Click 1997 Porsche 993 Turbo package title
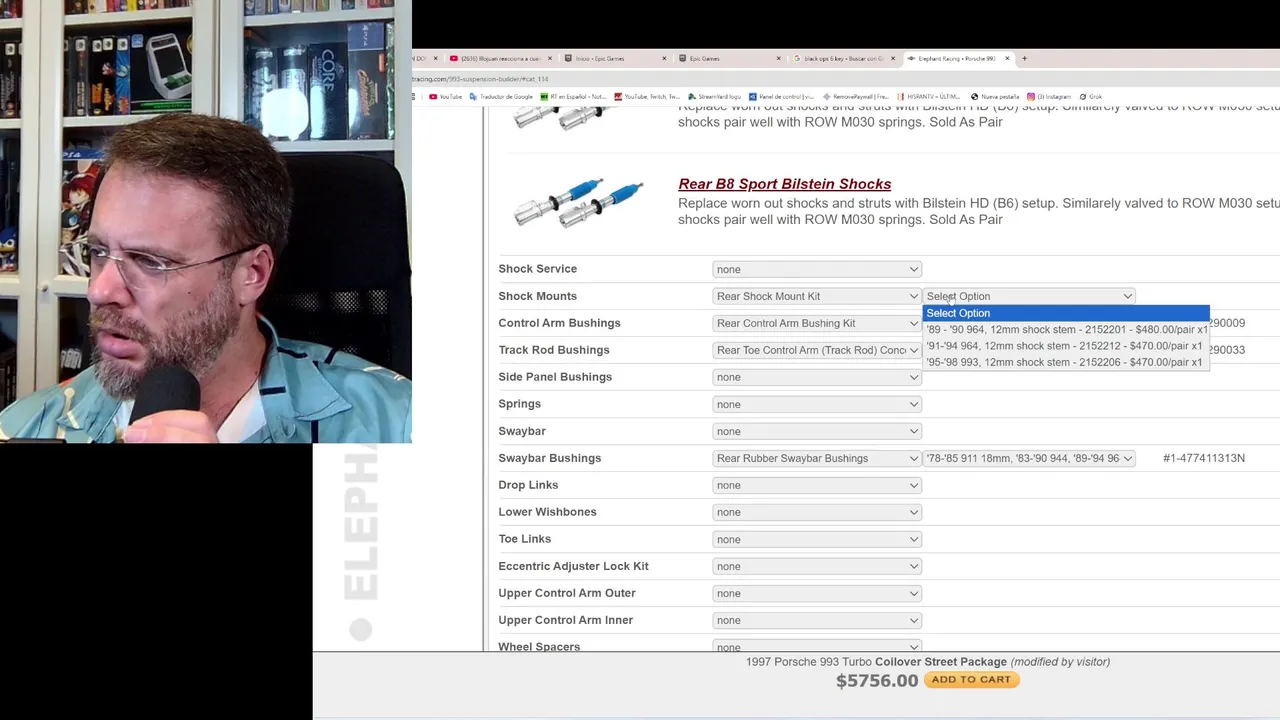The width and height of the screenshot is (1280, 720). tap(927, 662)
